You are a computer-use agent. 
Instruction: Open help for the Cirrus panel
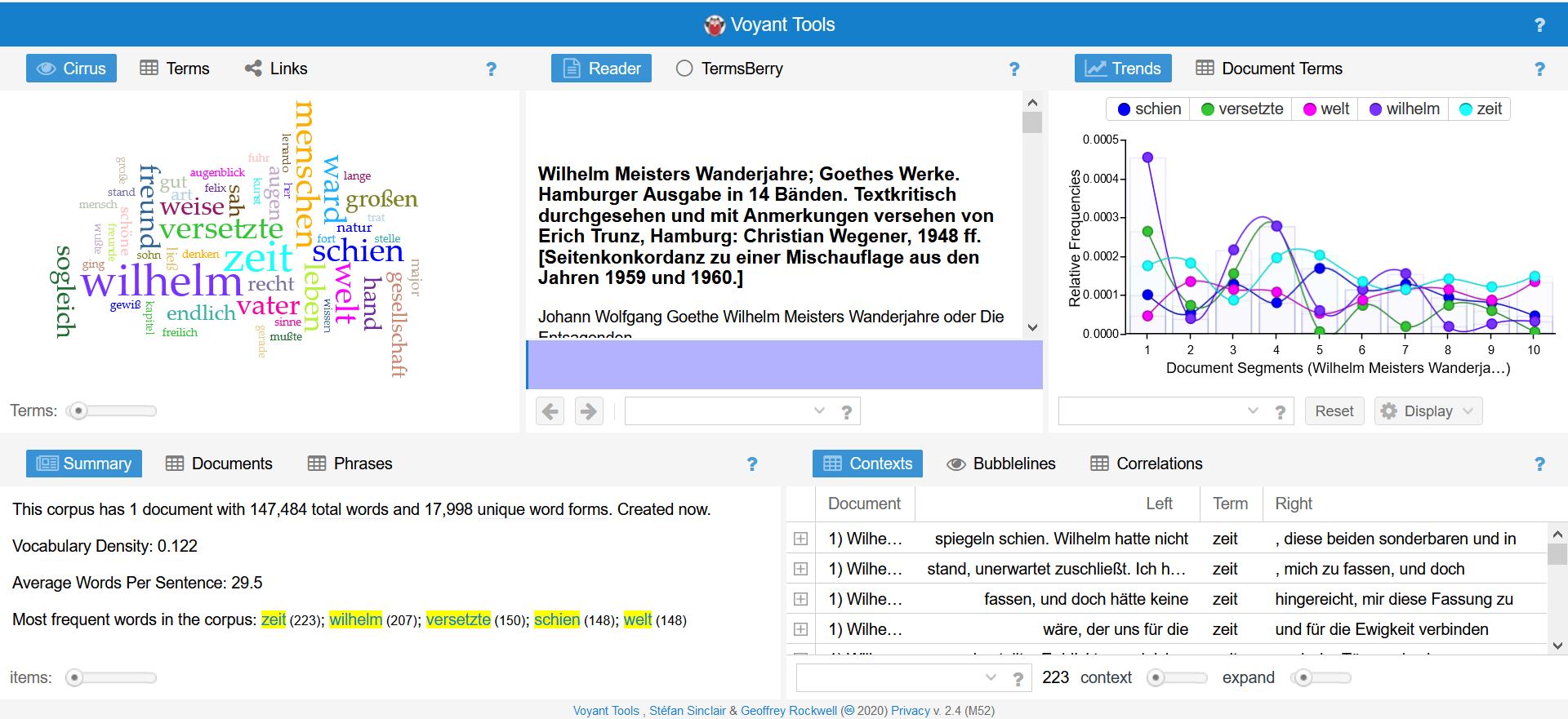[491, 69]
